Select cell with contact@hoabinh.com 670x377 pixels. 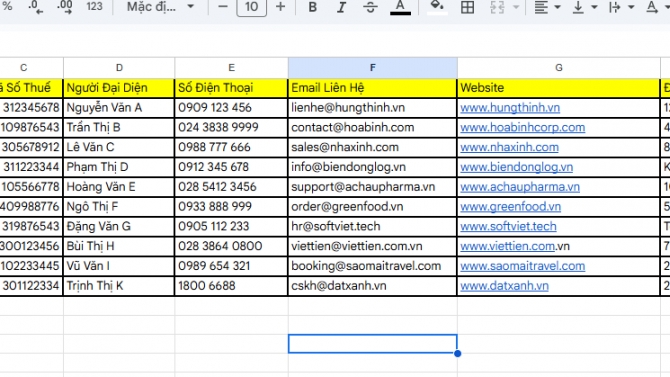pos(372,127)
